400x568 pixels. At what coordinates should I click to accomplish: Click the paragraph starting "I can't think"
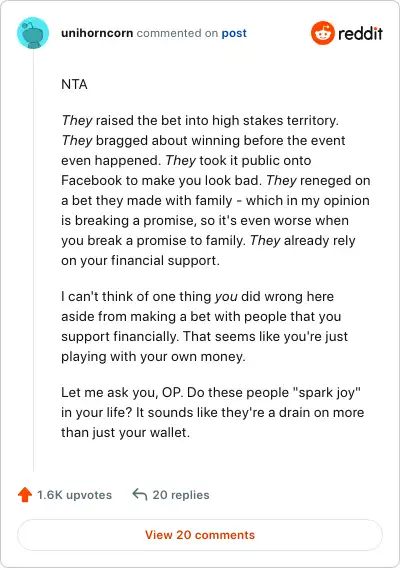pyautogui.click(x=205, y=326)
